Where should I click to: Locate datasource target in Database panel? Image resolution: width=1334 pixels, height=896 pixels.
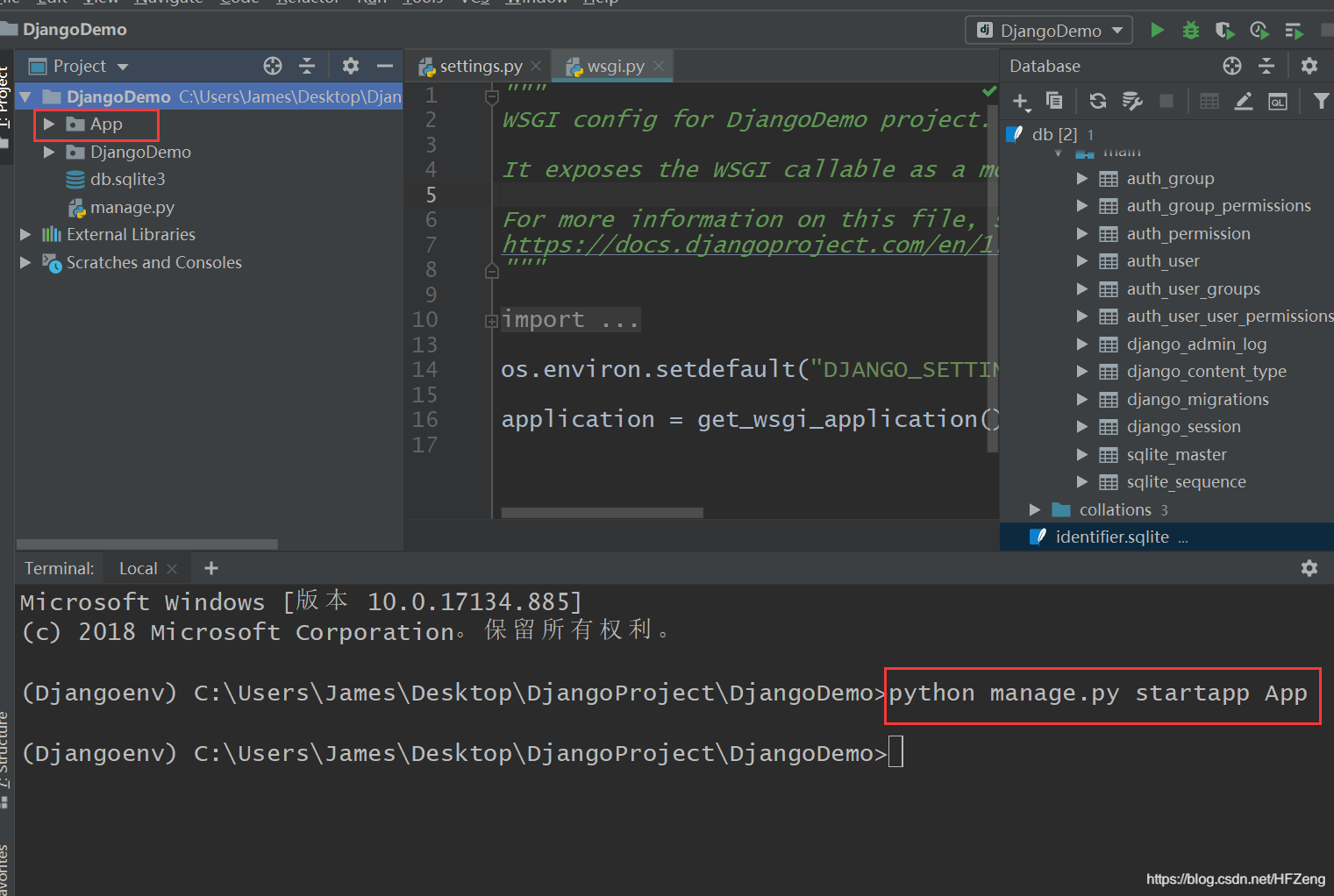pos(1232,66)
